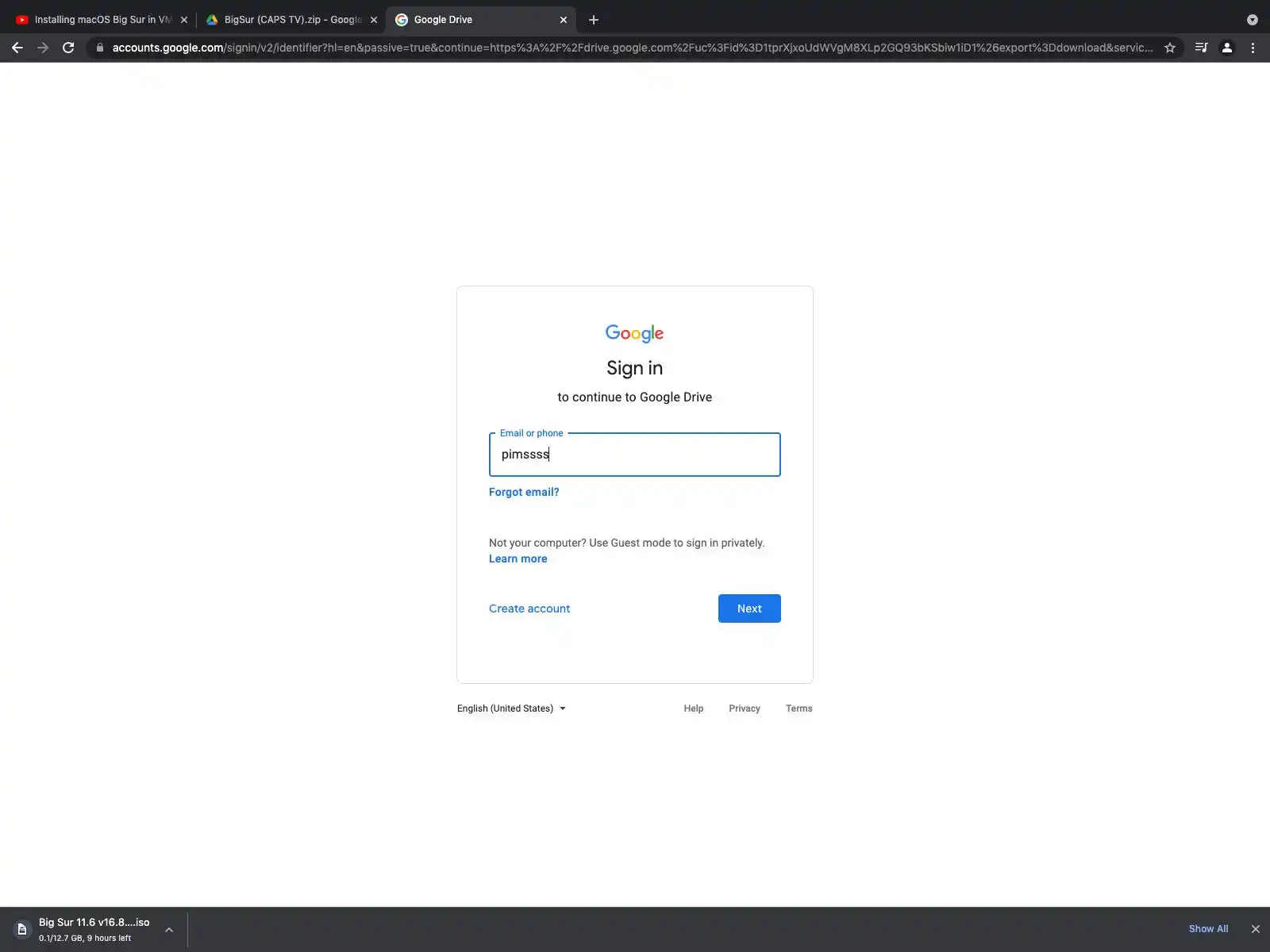
Task: Click the tab search dropdown arrow icon
Action: point(1253,20)
